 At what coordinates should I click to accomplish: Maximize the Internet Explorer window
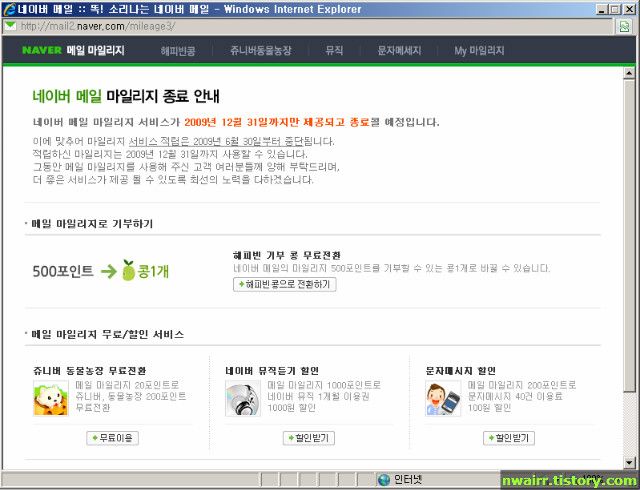point(614,9)
